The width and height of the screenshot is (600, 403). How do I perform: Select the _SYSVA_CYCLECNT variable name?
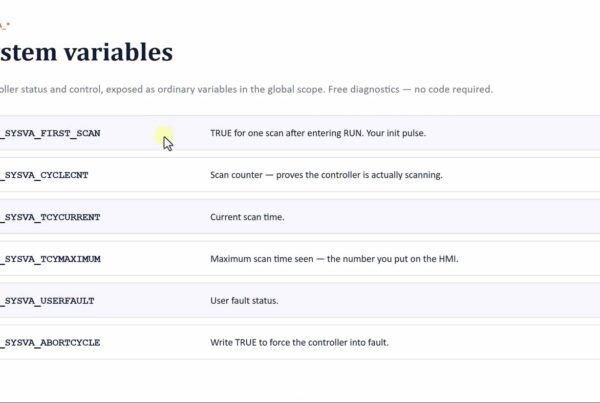tap(44, 175)
